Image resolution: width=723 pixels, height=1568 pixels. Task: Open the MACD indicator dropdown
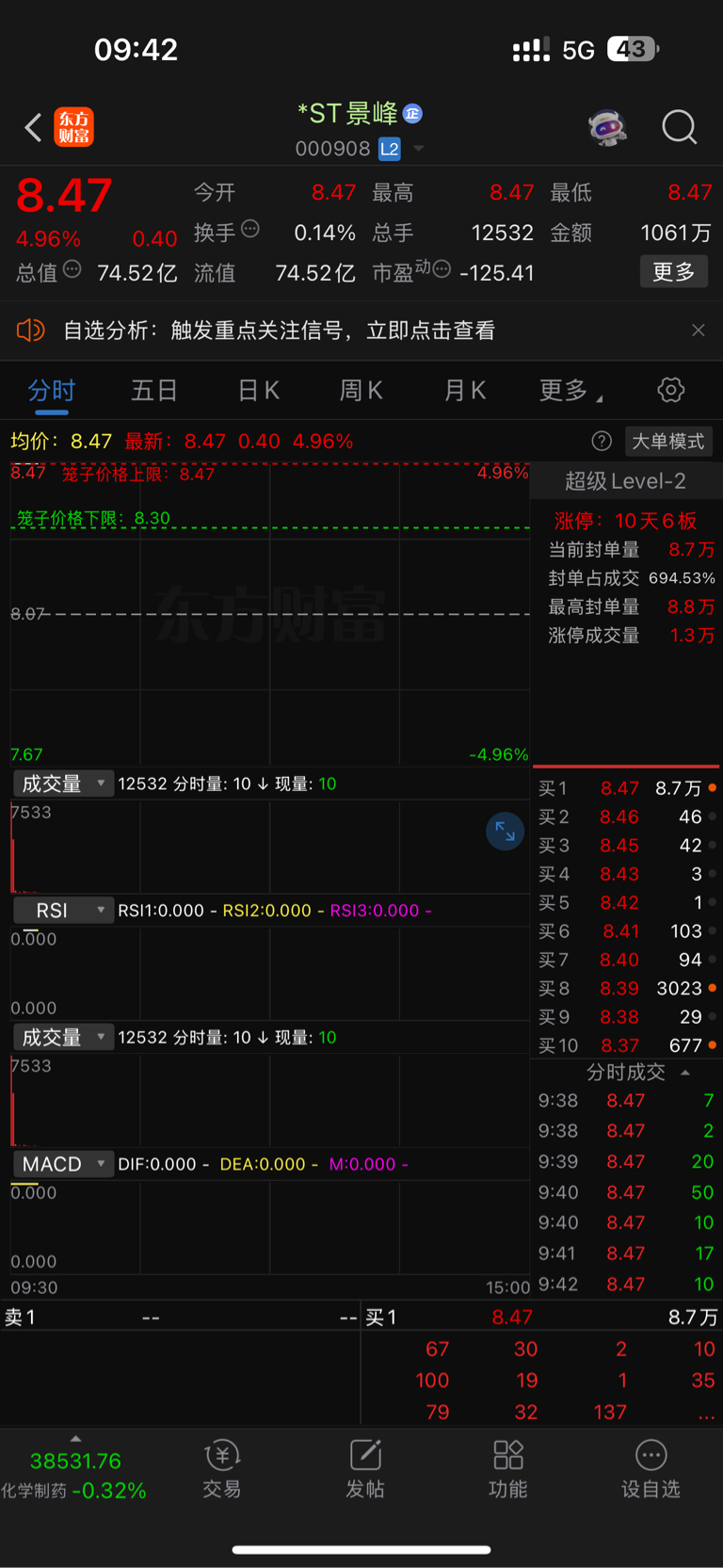pos(63,1164)
